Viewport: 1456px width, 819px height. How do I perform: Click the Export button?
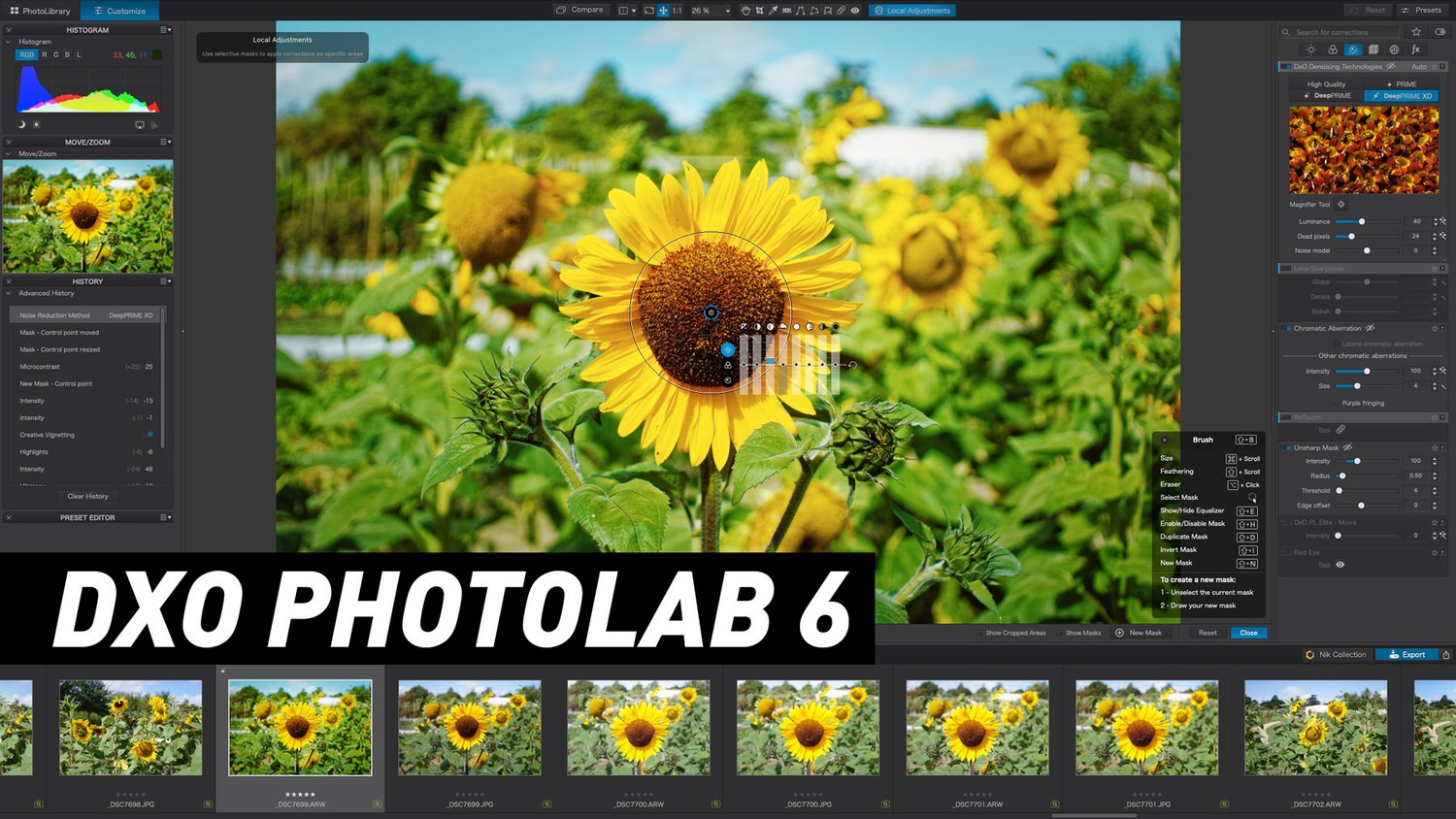coord(1406,654)
